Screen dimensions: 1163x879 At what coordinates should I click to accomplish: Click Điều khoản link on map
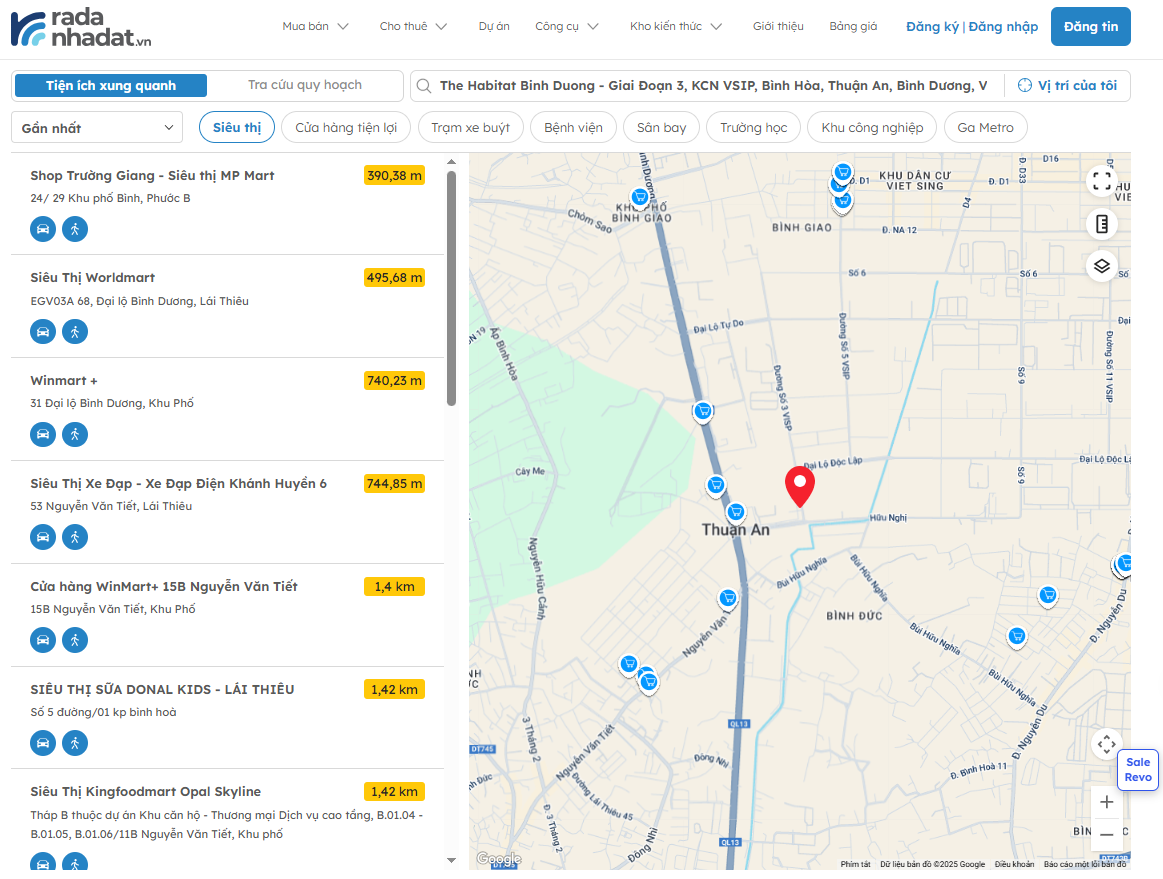click(x=1014, y=864)
